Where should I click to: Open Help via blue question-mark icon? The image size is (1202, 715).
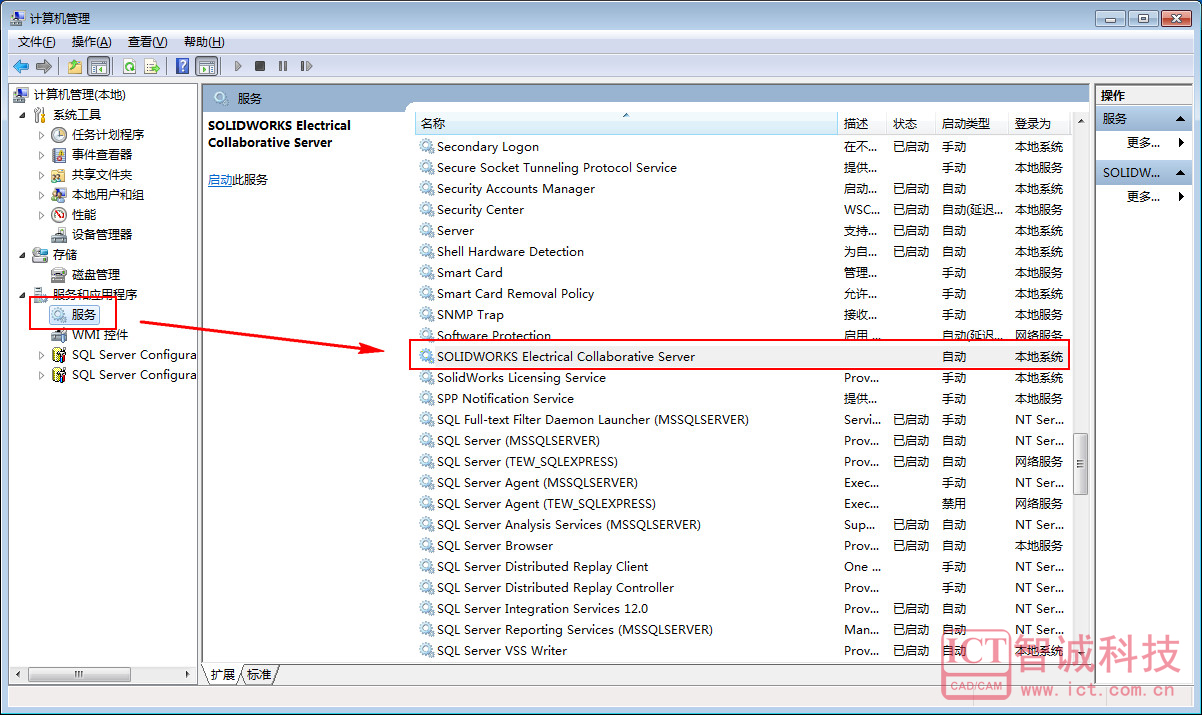point(183,66)
